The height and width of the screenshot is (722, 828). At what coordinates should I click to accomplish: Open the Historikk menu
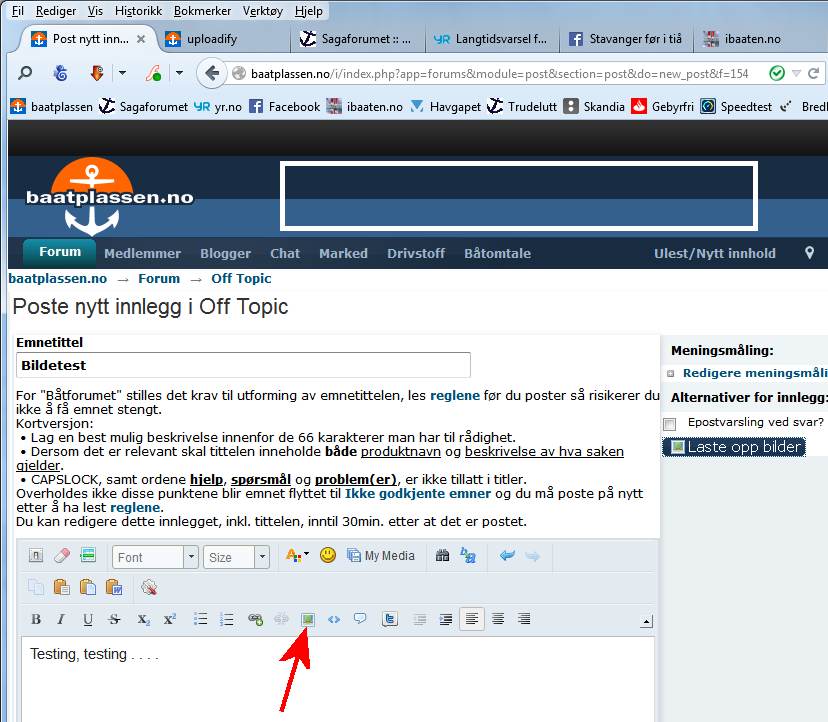[x=138, y=11]
